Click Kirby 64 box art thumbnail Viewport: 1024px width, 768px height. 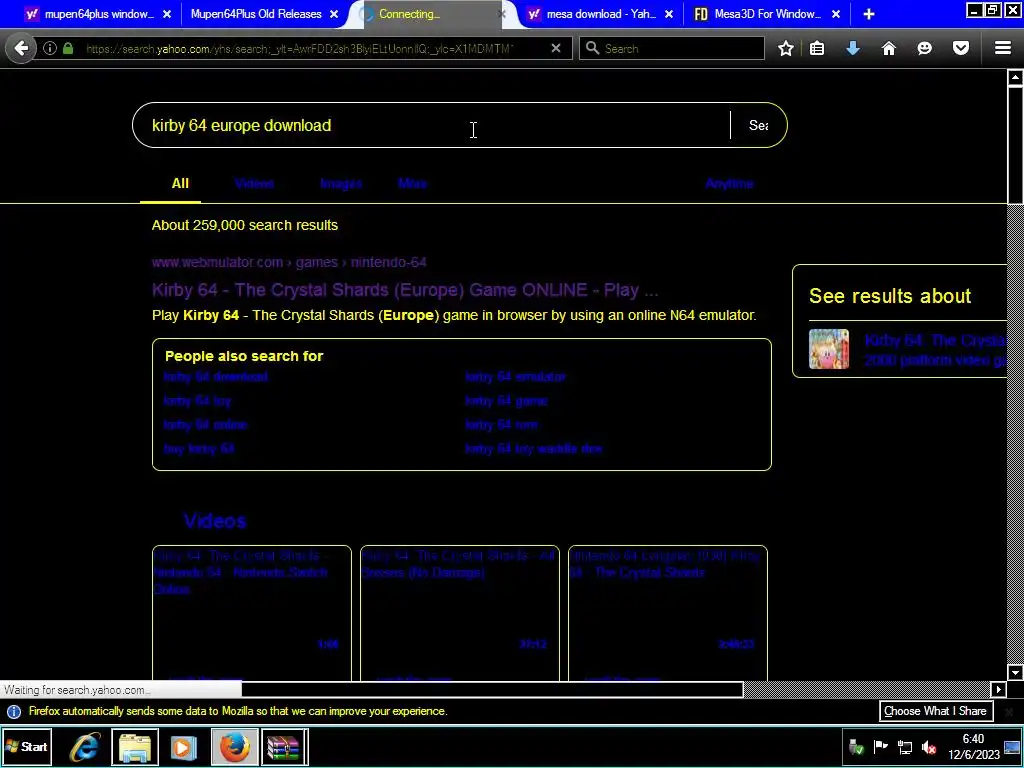829,349
